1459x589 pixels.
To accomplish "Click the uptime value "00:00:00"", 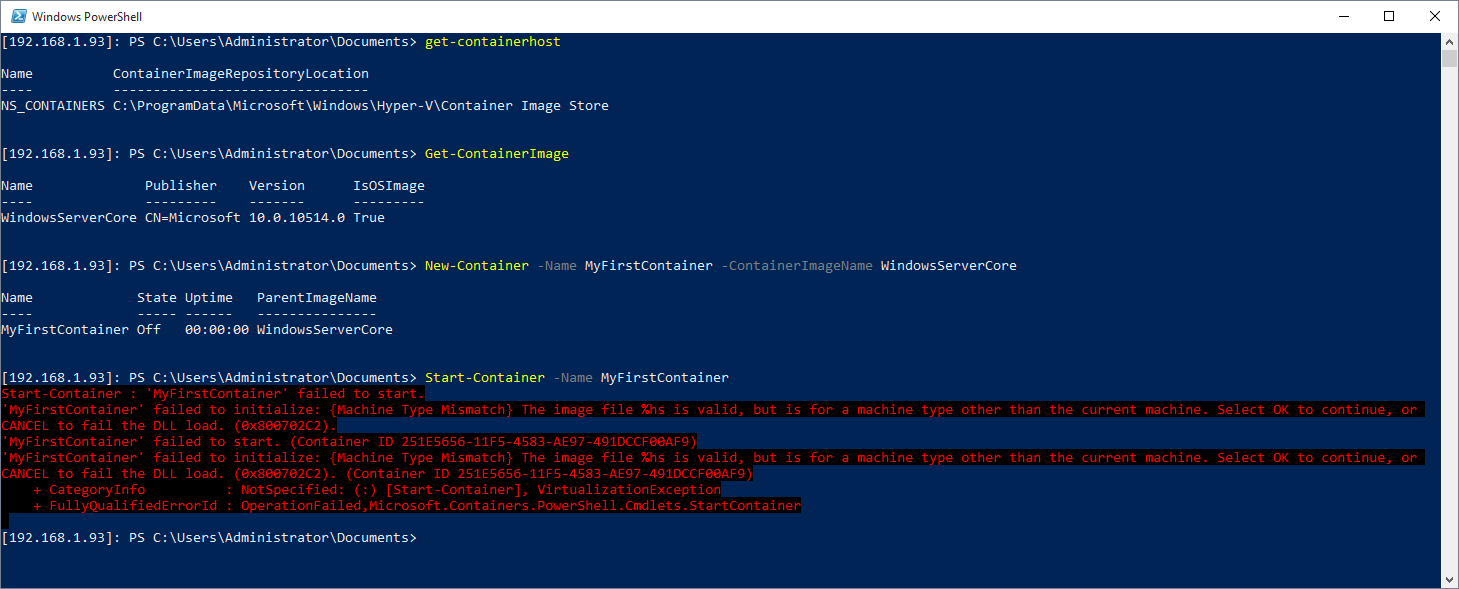I will pos(217,330).
